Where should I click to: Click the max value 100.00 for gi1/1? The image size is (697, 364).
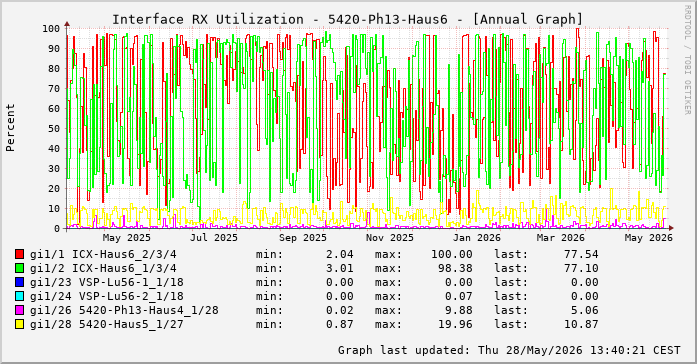pos(452,255)
